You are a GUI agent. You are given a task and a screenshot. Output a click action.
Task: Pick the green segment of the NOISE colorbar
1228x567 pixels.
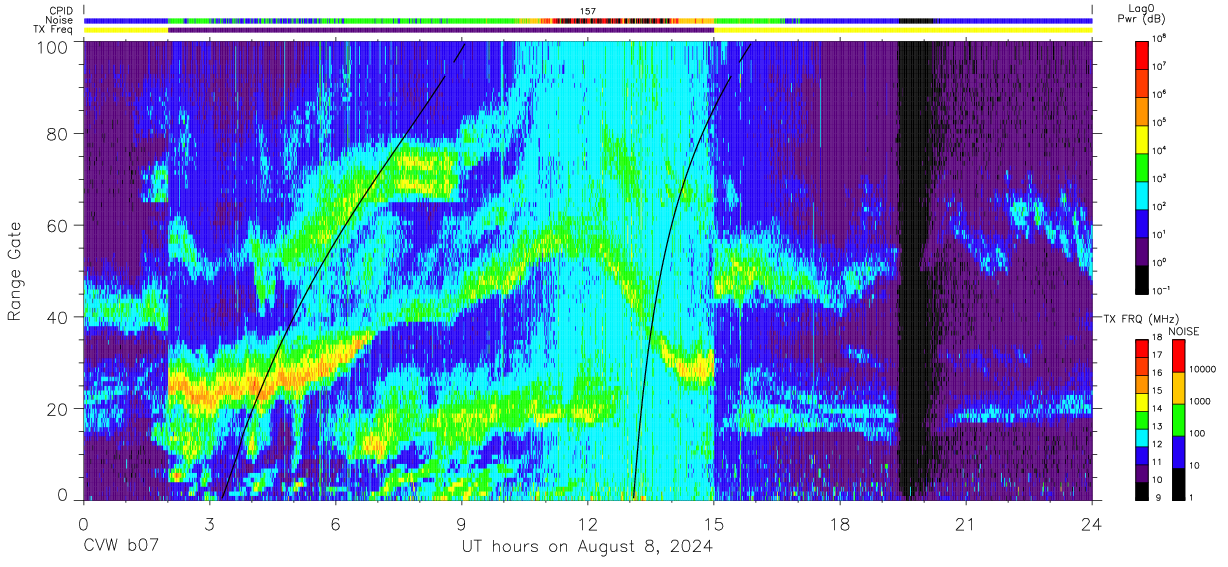coord(1178,420)
